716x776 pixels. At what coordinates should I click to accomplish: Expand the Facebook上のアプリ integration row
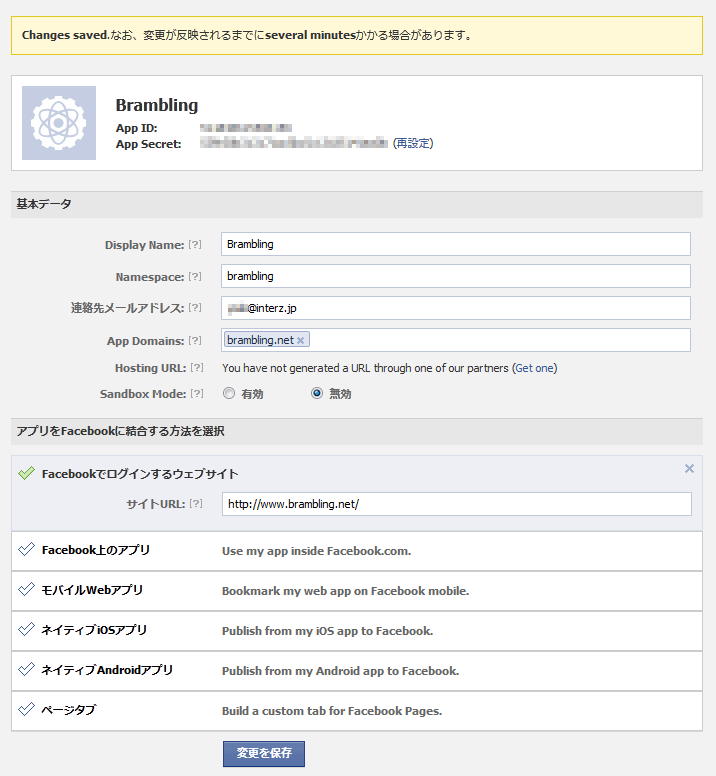[x=357, y=551]
